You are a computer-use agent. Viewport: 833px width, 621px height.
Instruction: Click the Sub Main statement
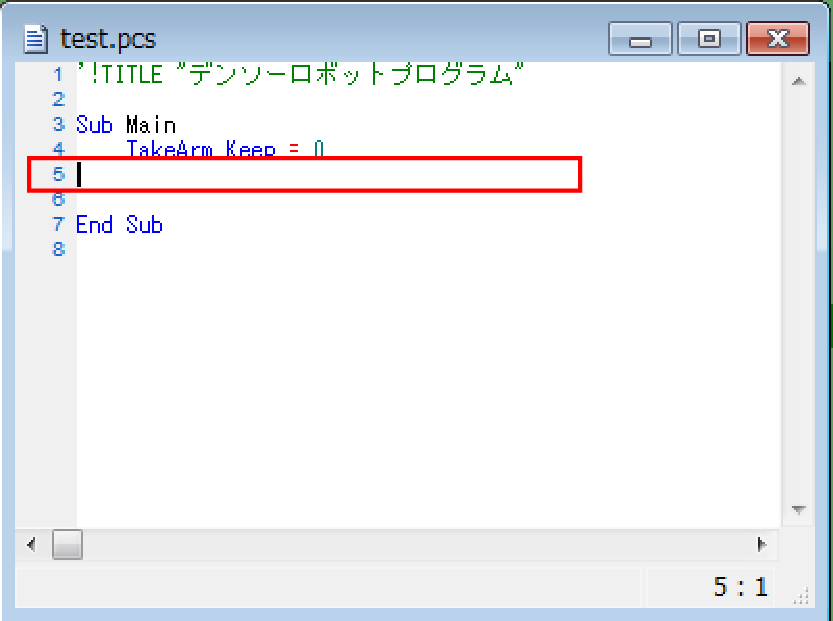click(x=126, y=125)
